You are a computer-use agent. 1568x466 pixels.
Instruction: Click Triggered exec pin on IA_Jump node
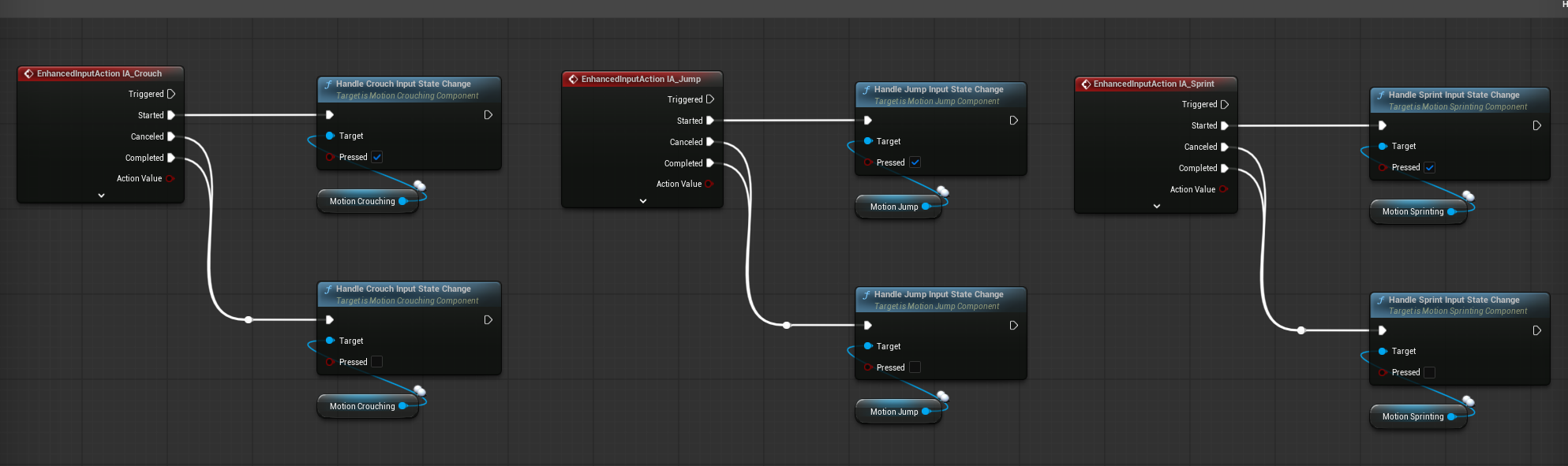[x=710, y=99]
